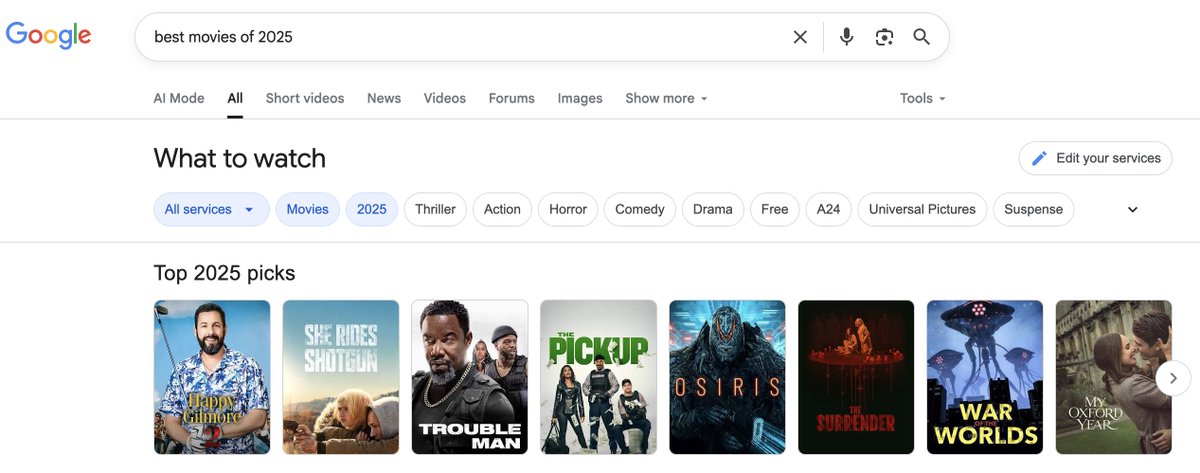Image resolution: width=1200 pixels, height=473 pixels.
Task: Click the Google logo
Action: (48, 36)
